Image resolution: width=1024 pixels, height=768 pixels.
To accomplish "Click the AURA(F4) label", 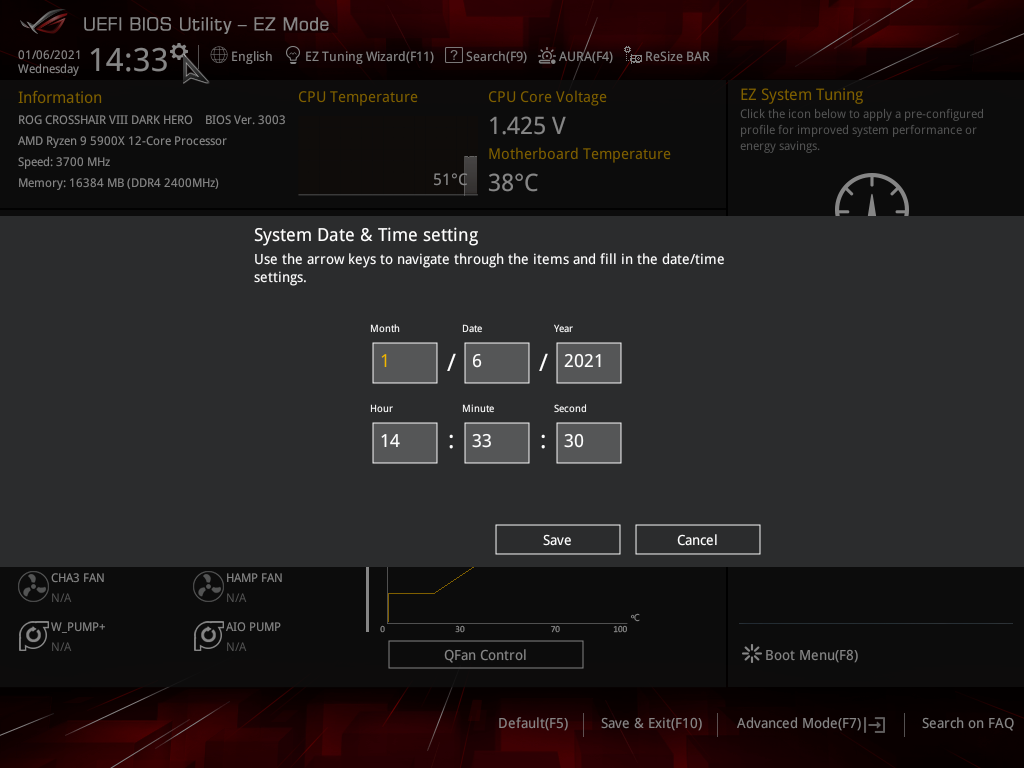I will coord(586,56).
